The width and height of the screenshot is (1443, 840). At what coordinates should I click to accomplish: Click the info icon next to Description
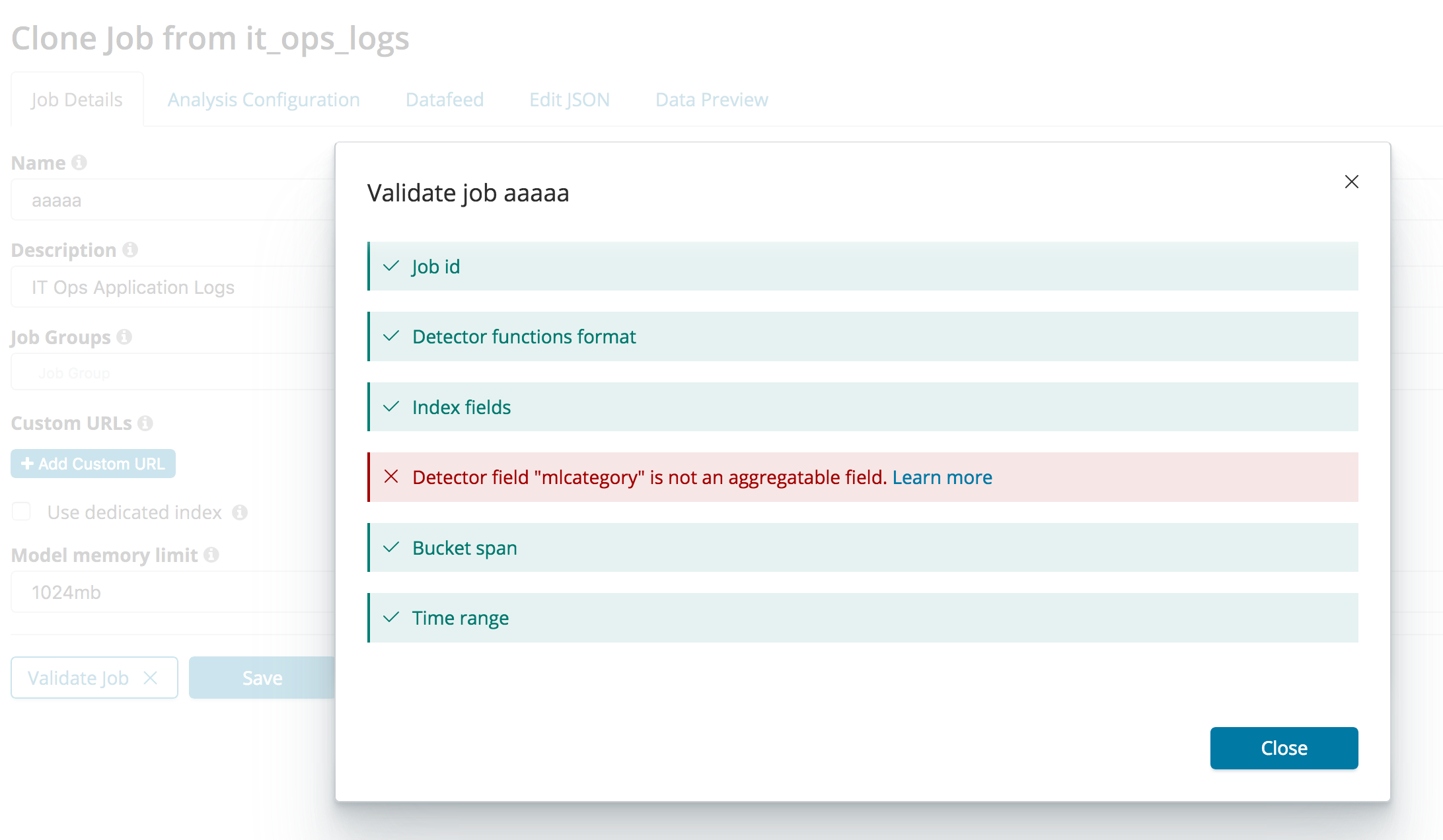click(x=130, y=250)
